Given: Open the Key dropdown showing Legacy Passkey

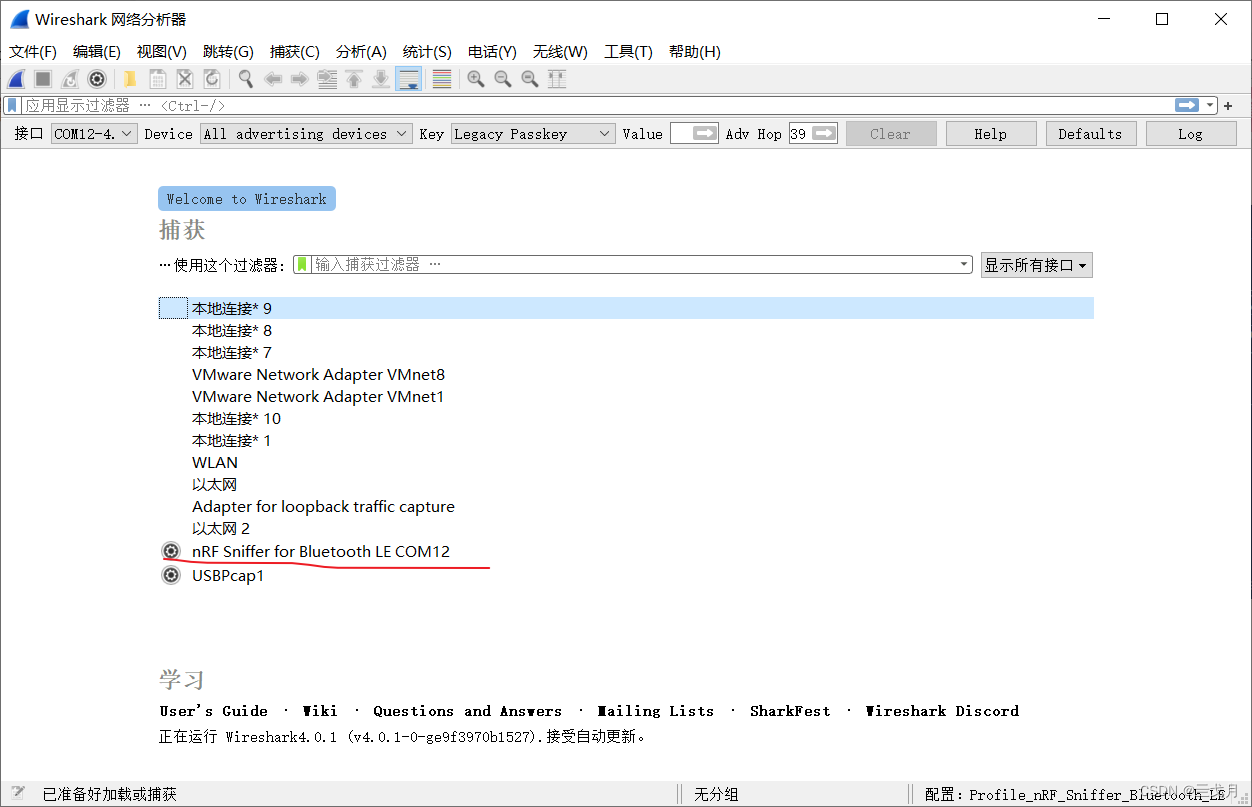Looking at the screenshot, I should (x=604, y=133).
